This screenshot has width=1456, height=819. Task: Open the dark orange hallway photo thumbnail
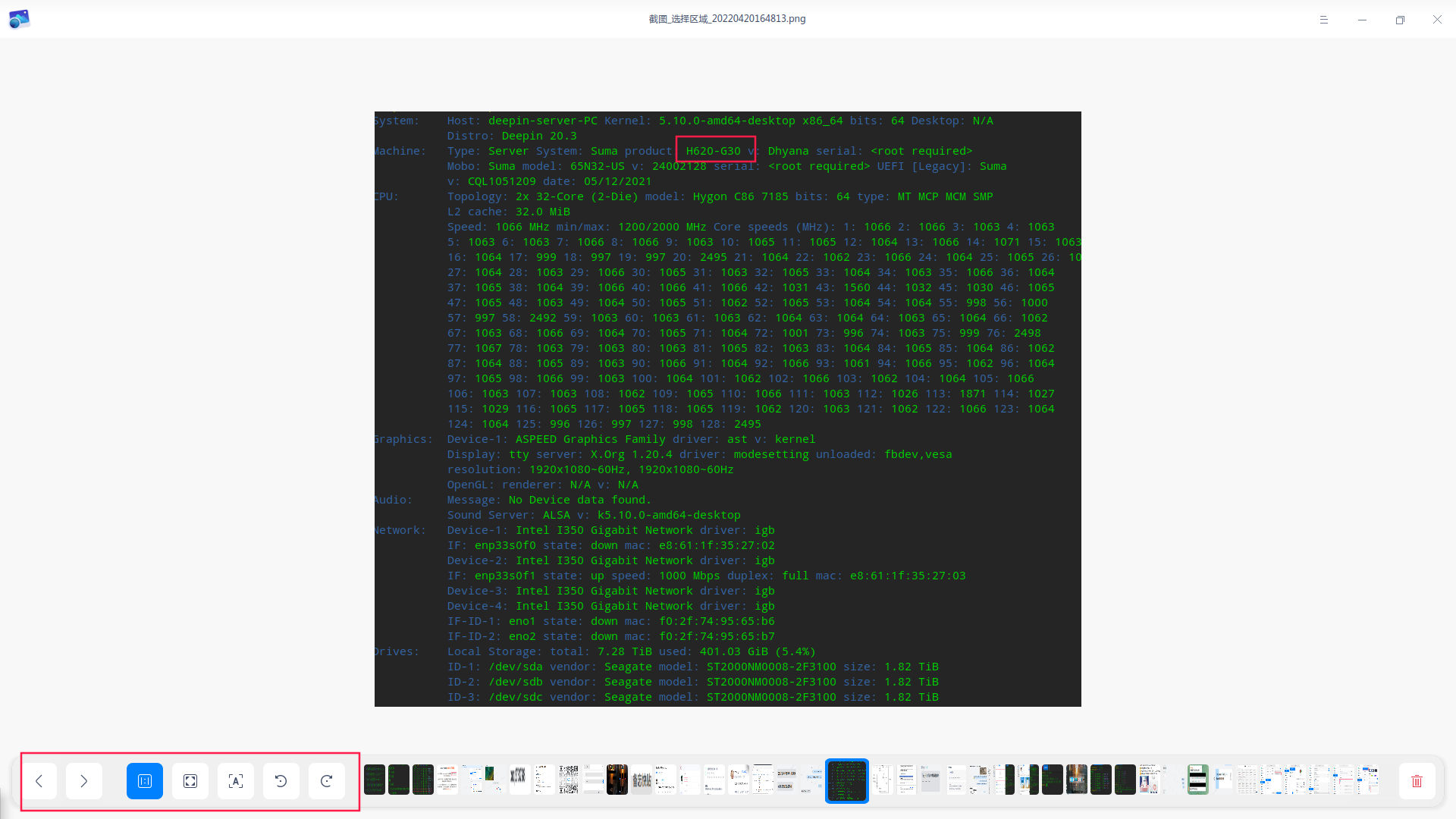617,780
